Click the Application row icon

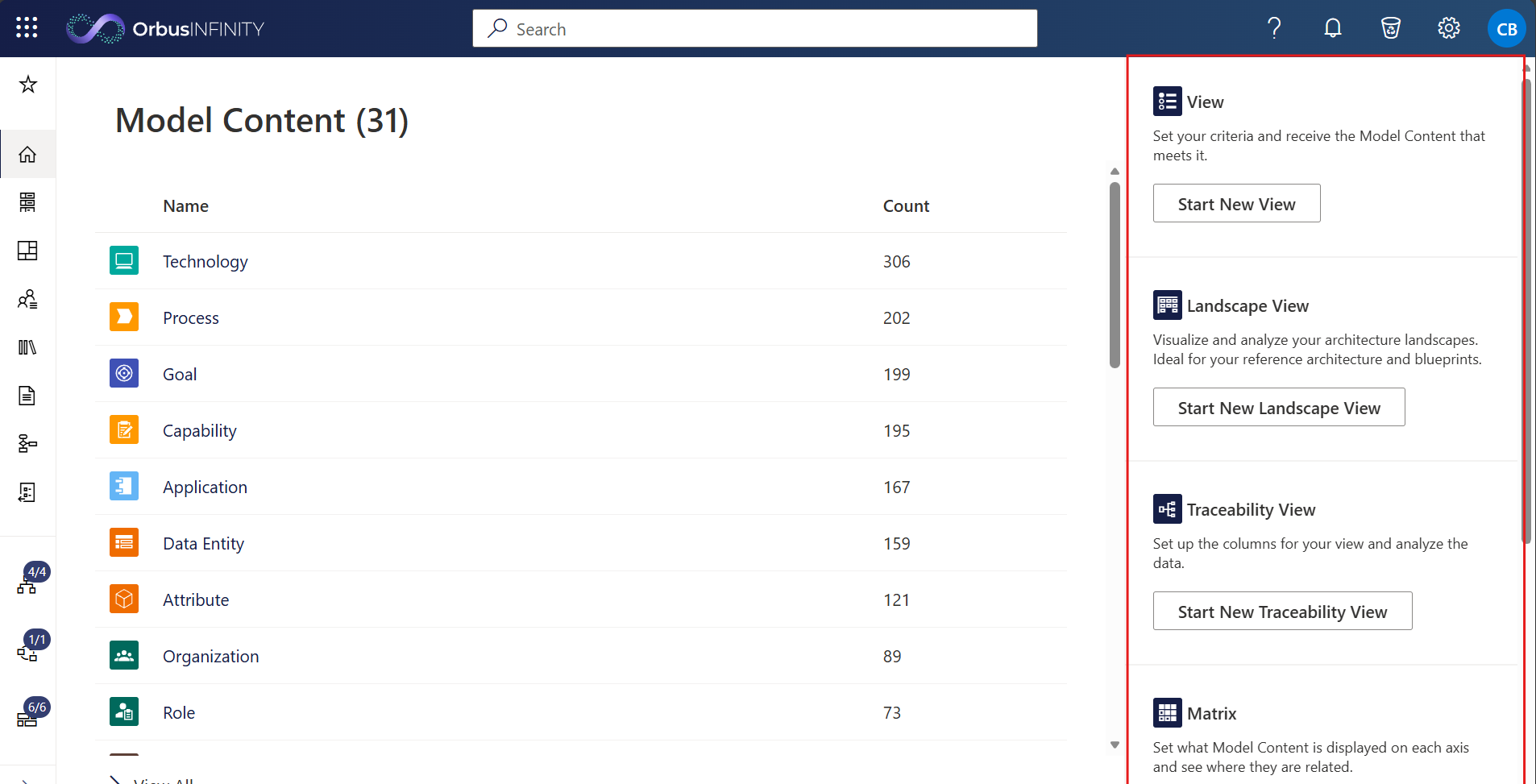(x=124, y=486)
